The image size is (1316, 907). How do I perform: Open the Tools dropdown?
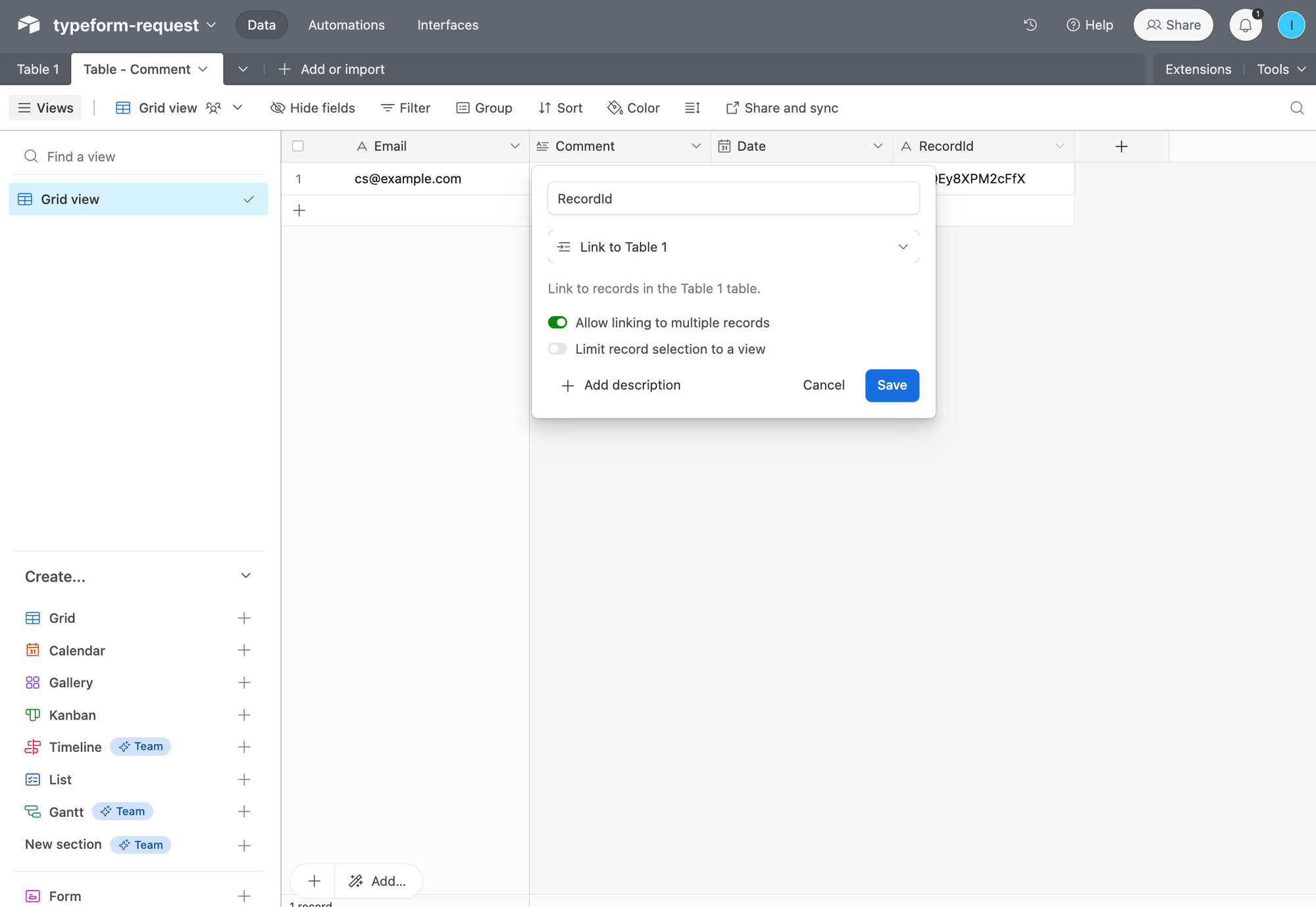tap(1280, 69)
